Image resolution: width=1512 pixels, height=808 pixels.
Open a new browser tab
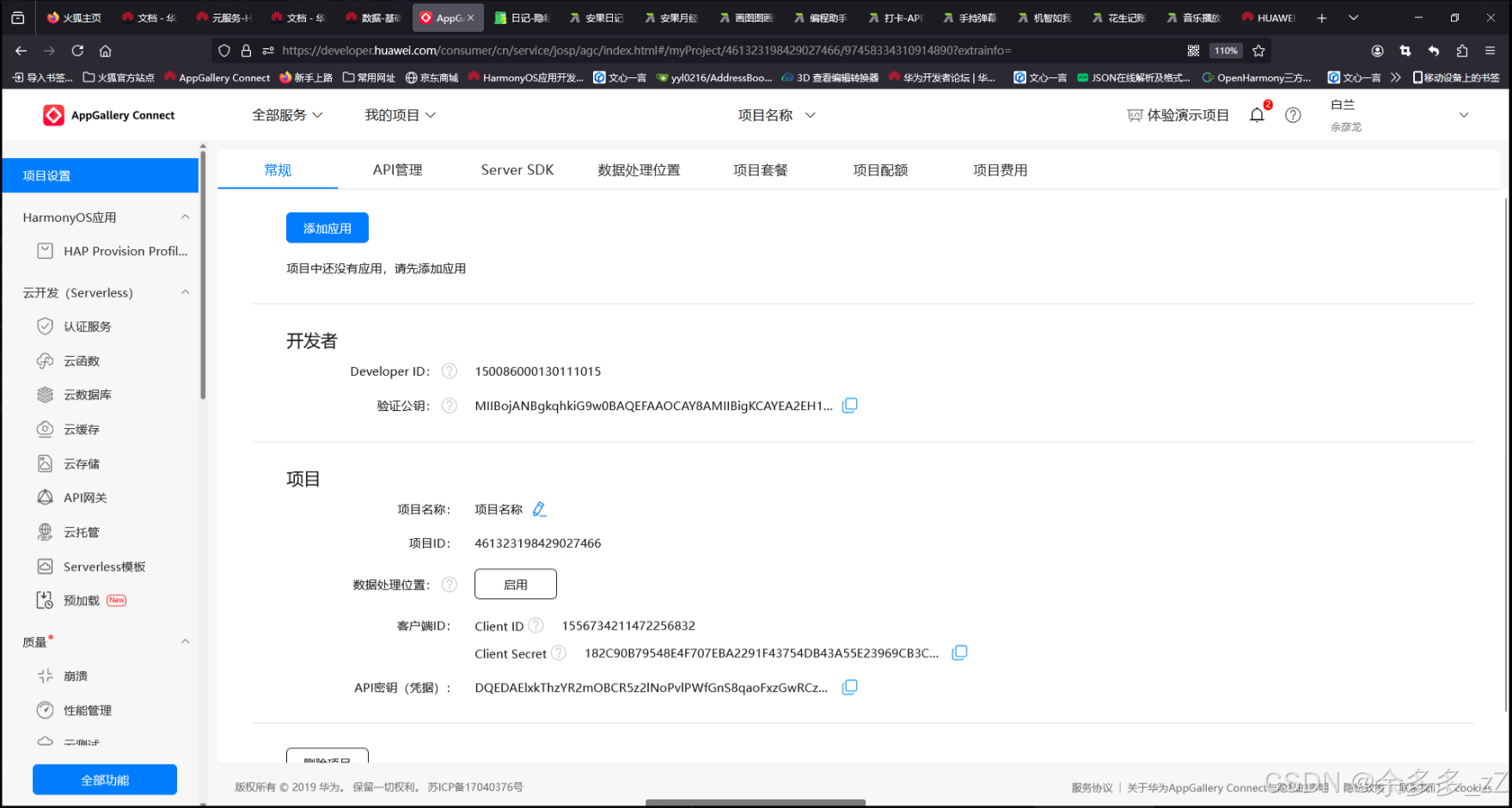pyautogui.click(x=1322, y=17)
